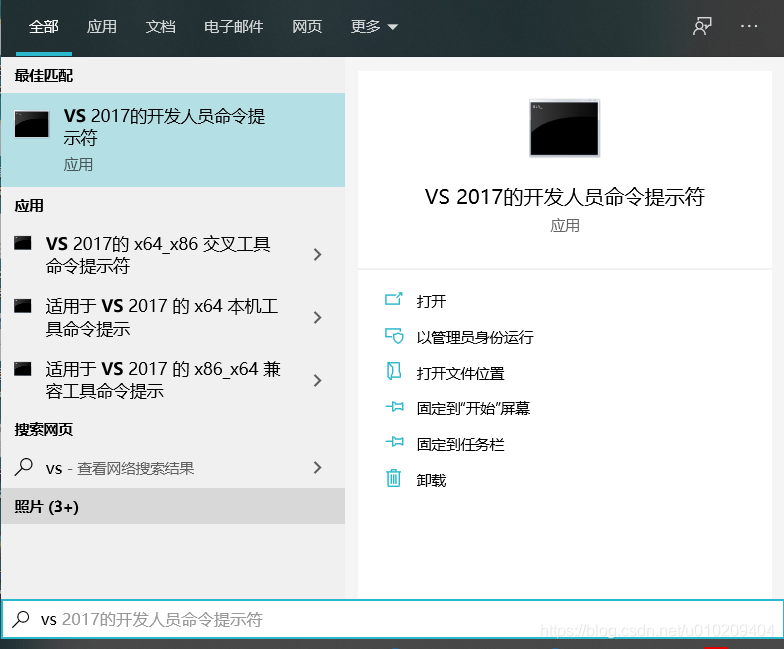Image resolution: width=784 pixels, height=649 pixels.
Task: Click large command prompt thumbnail in preview
Action: 564,128
